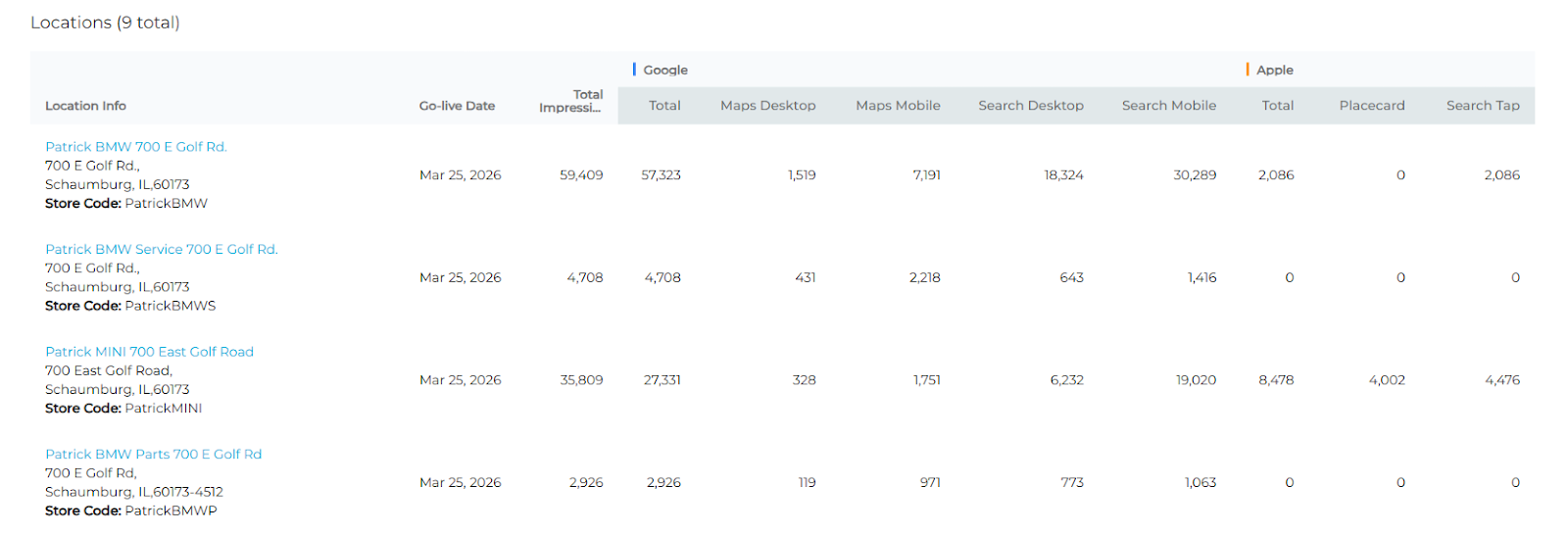Open Patrick MINI 700 East Golf Road link
This screenshot has height=534, width=1568.
[x=149, y=352]
